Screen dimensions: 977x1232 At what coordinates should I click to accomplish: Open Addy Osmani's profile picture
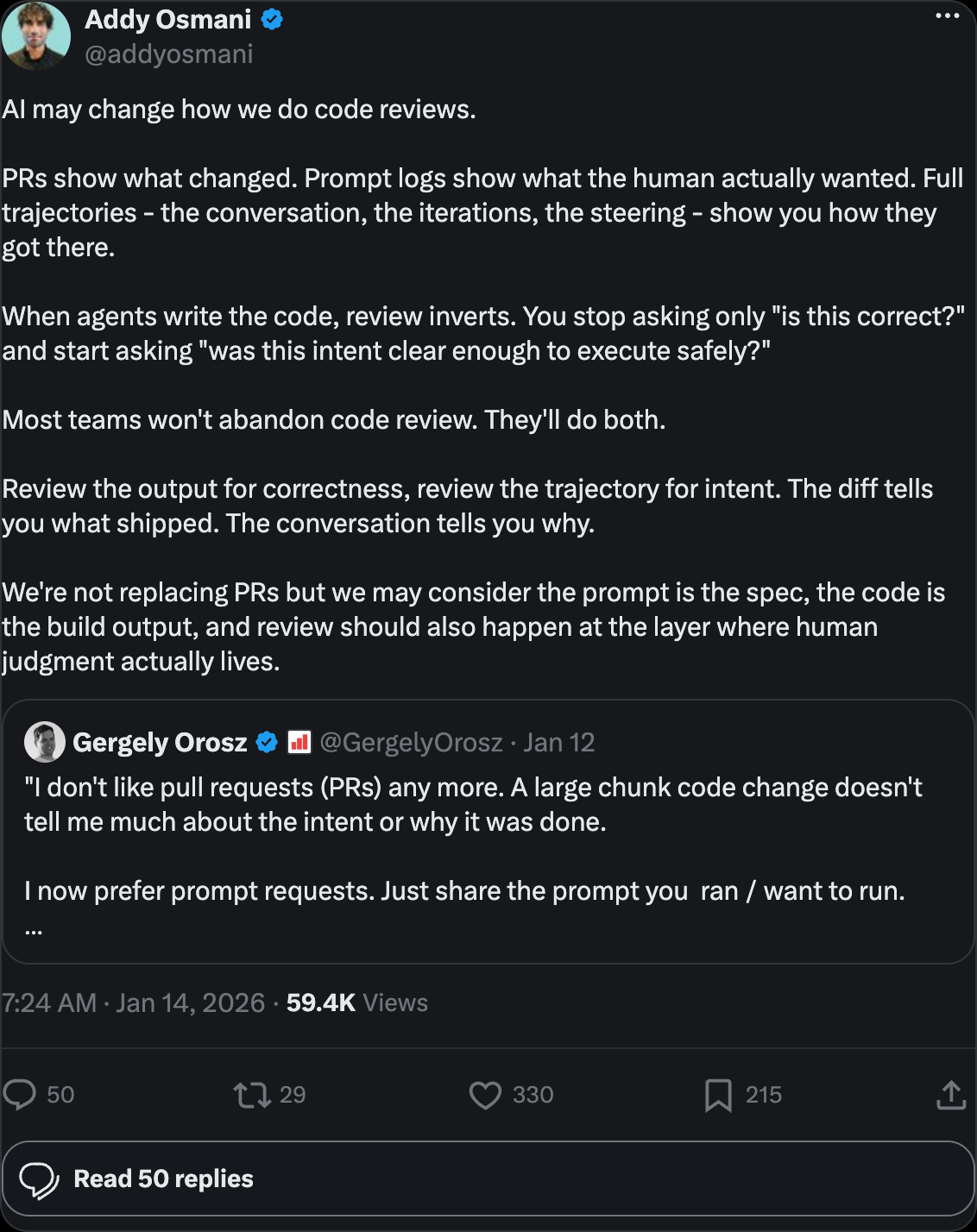tap(35, 35)
